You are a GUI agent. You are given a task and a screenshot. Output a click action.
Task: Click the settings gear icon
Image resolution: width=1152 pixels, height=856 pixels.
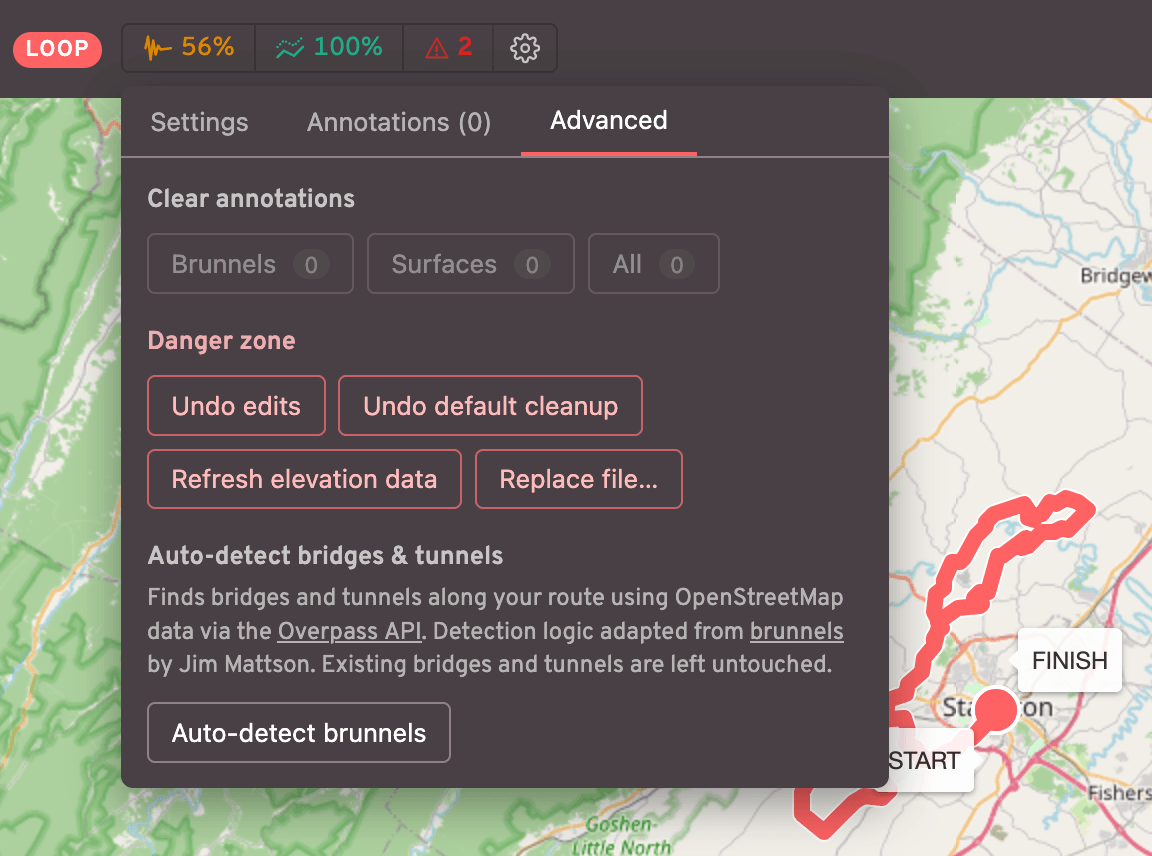[525, 48]
